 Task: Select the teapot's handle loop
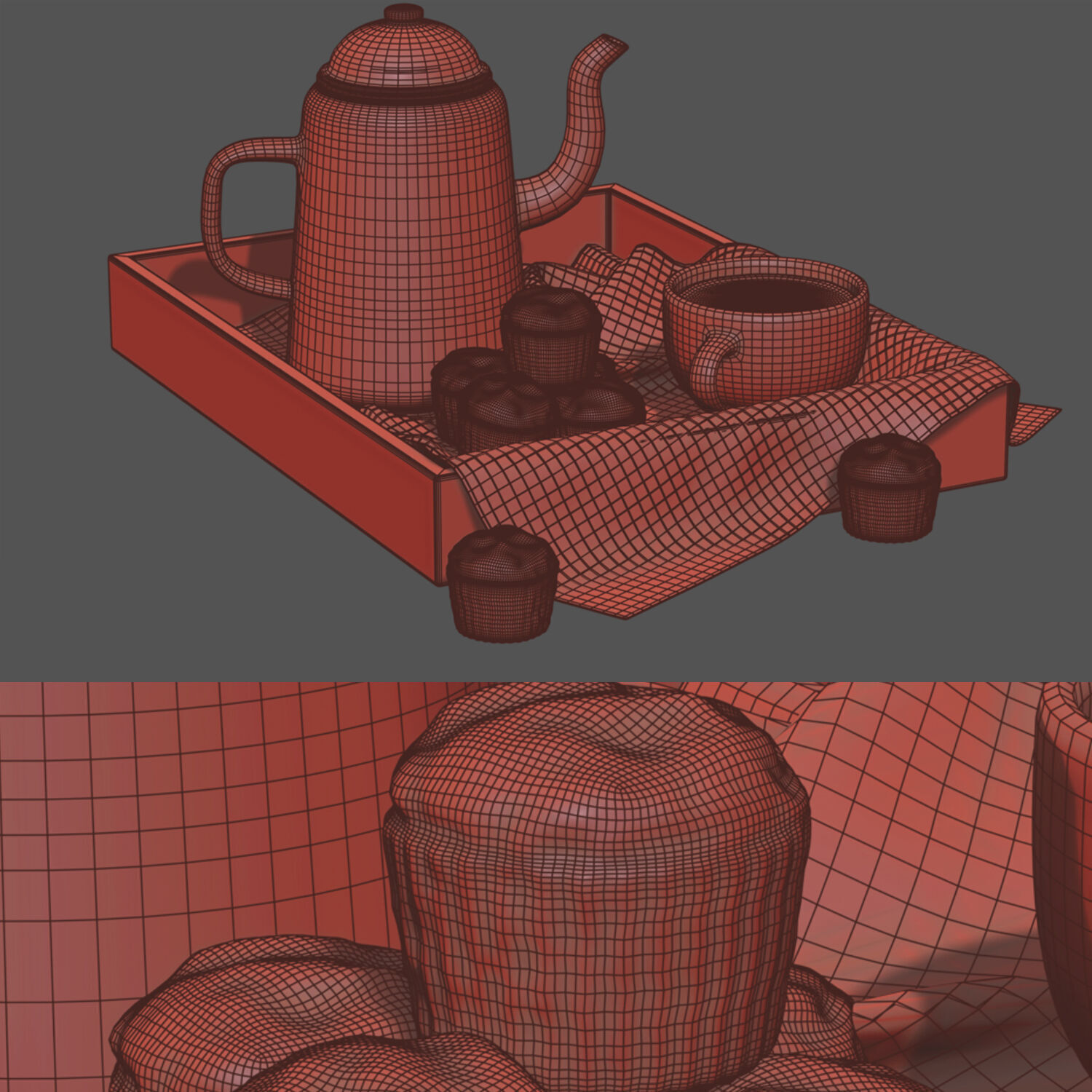[x=250, y=217]
